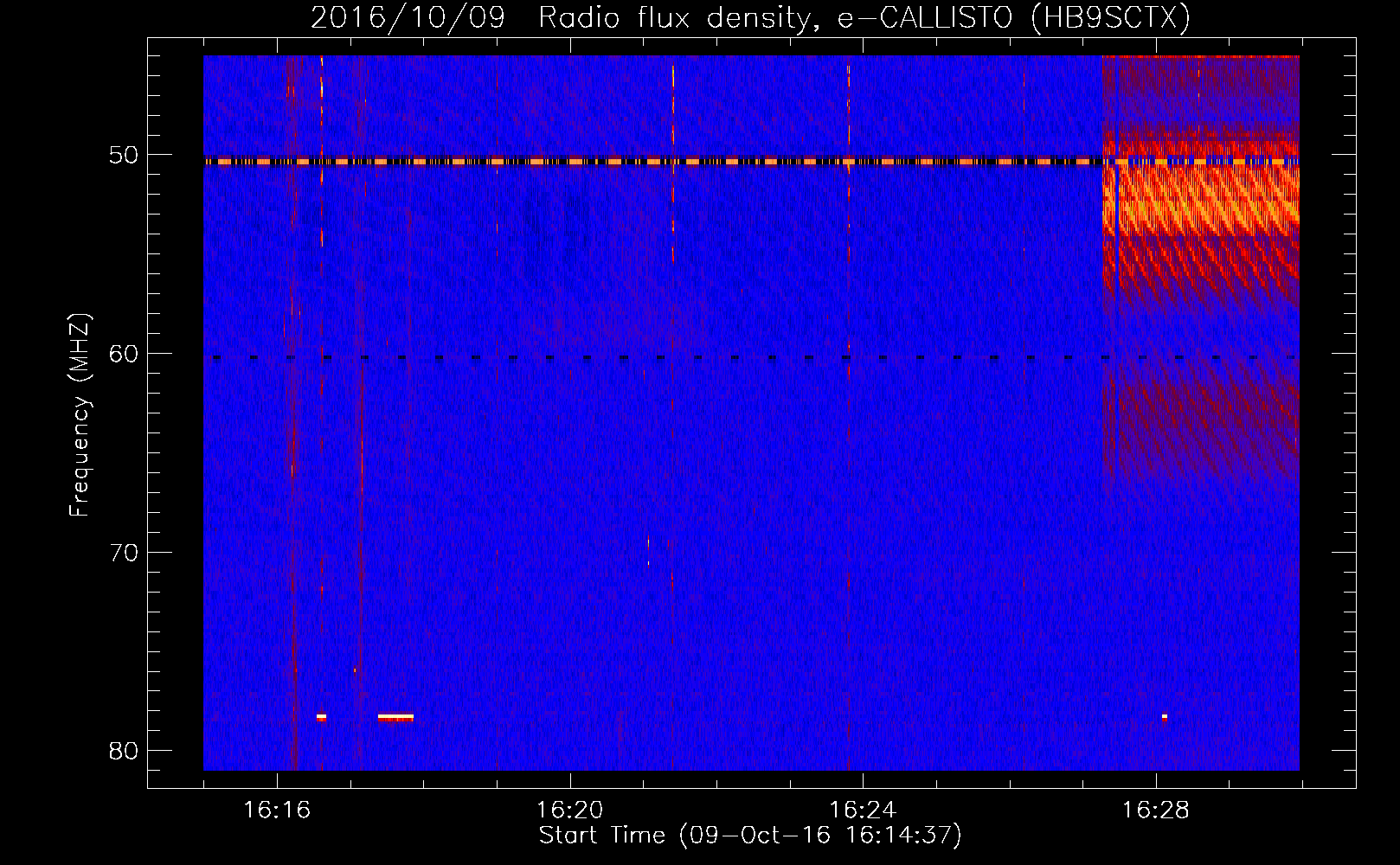Click the 16:16 time tick label
Viewport: 1400px width, 865px height.
click(x=277, y=810)
